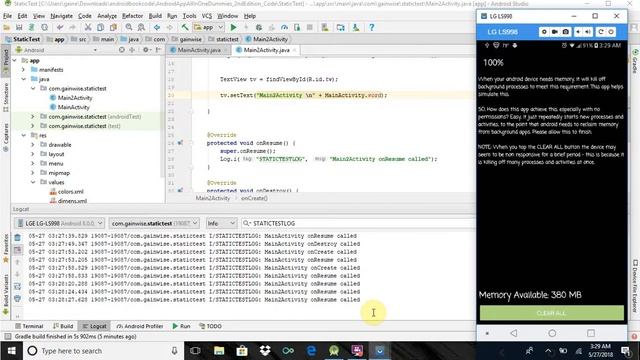Click the Paste toolbar icon
The image size is (640, 360).
[113, 27]
